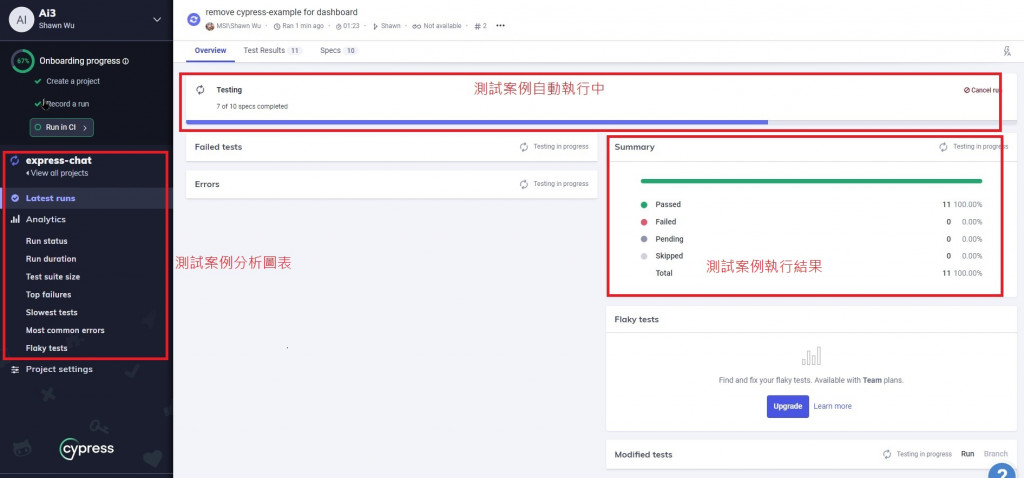This screenshot has height=478, width=1024.
Task: Open the Analytics section
Action: pyautogui.click(x=46, y=219)
